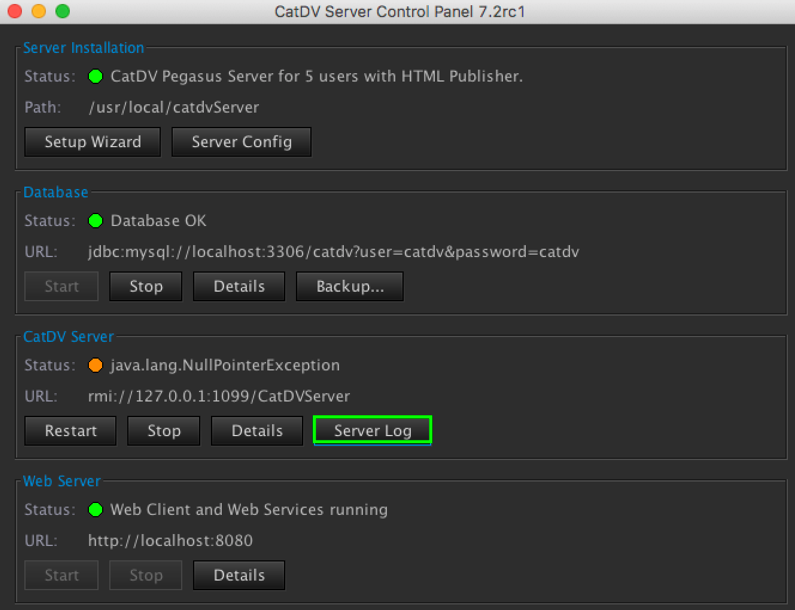795x610 pixels.
Task: Click the green Web Server status indicator
Action: 95,510
